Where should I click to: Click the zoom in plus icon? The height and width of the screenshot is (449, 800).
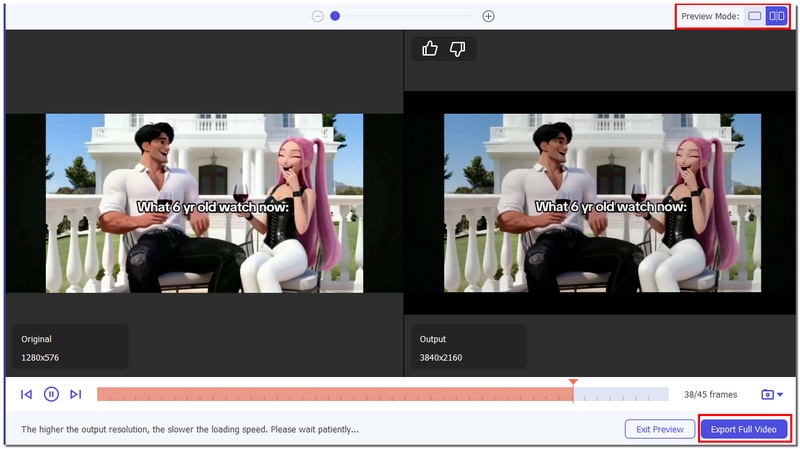pos(488,16)
